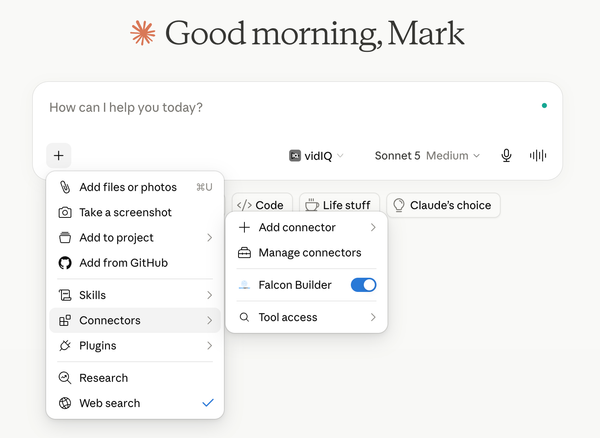Click the voice mode waveform icon
The height and width of the screenshot is (438, 600).
tap(538, 155)
